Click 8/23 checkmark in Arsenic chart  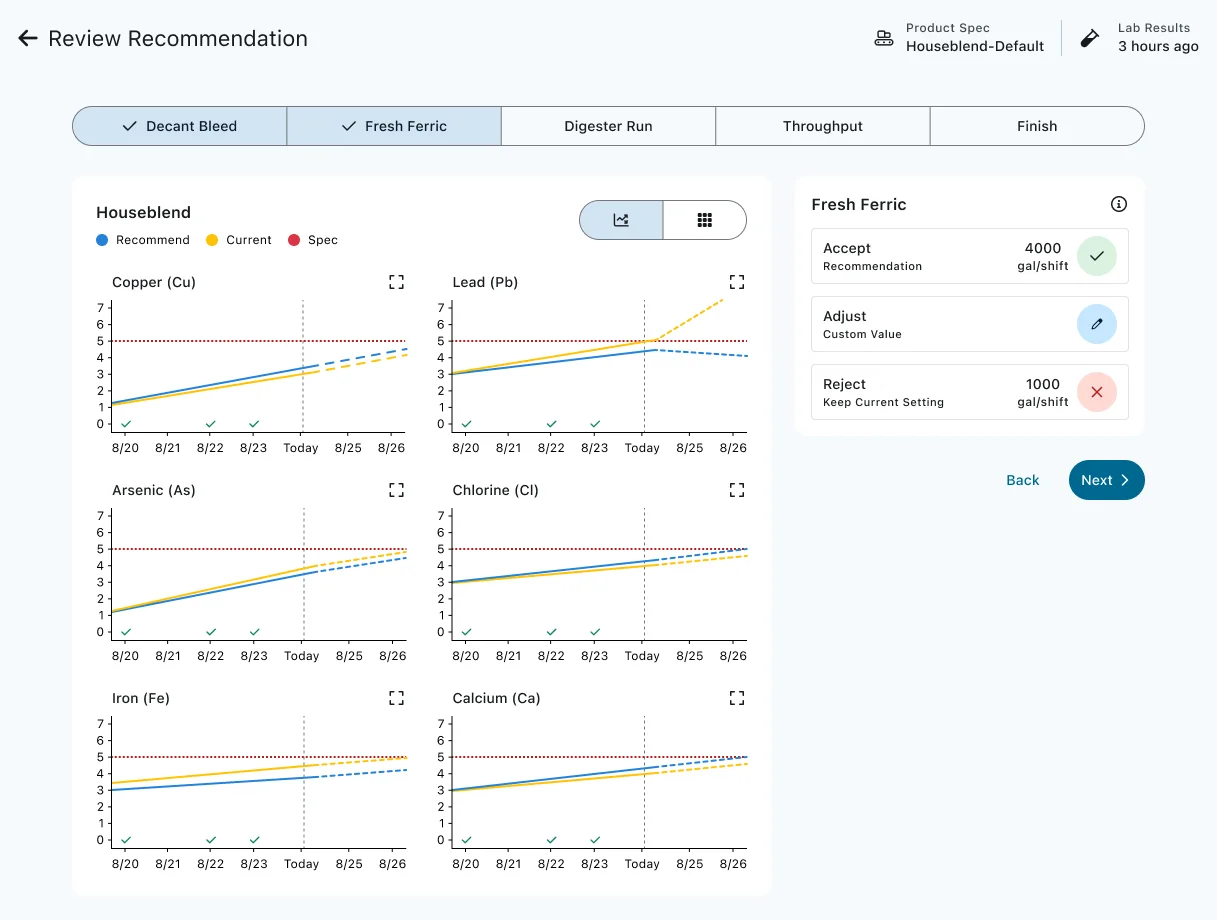254,632
